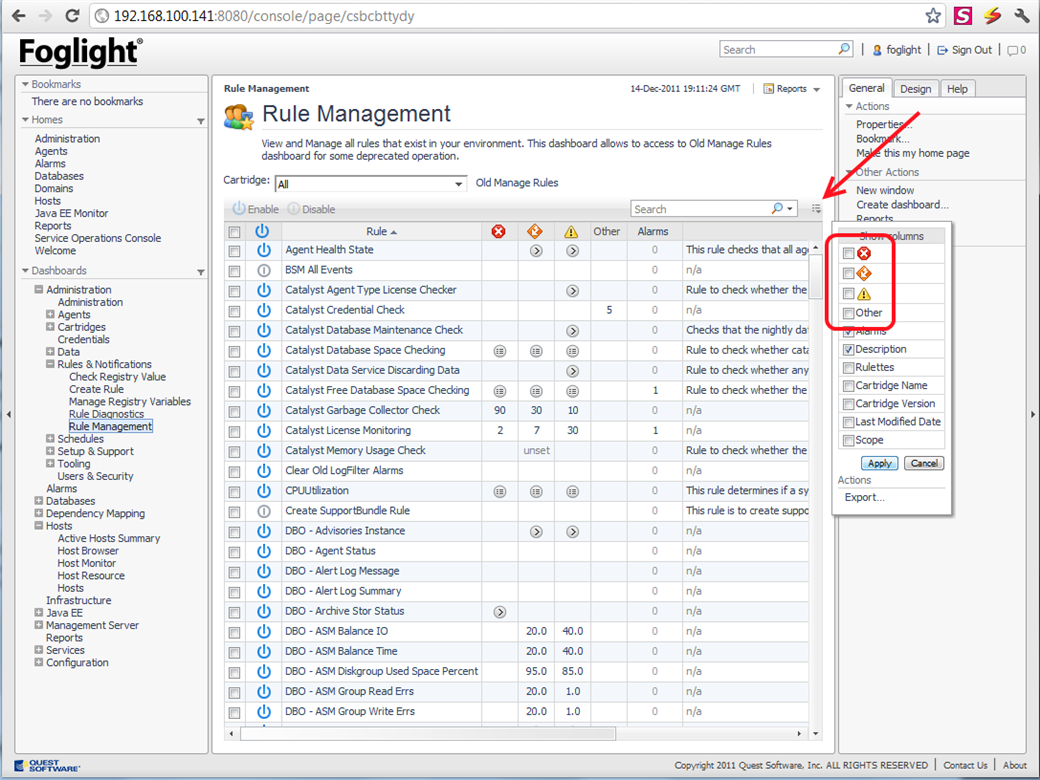
Task: Collapse the Dashboards section
Action: (25, 271)
